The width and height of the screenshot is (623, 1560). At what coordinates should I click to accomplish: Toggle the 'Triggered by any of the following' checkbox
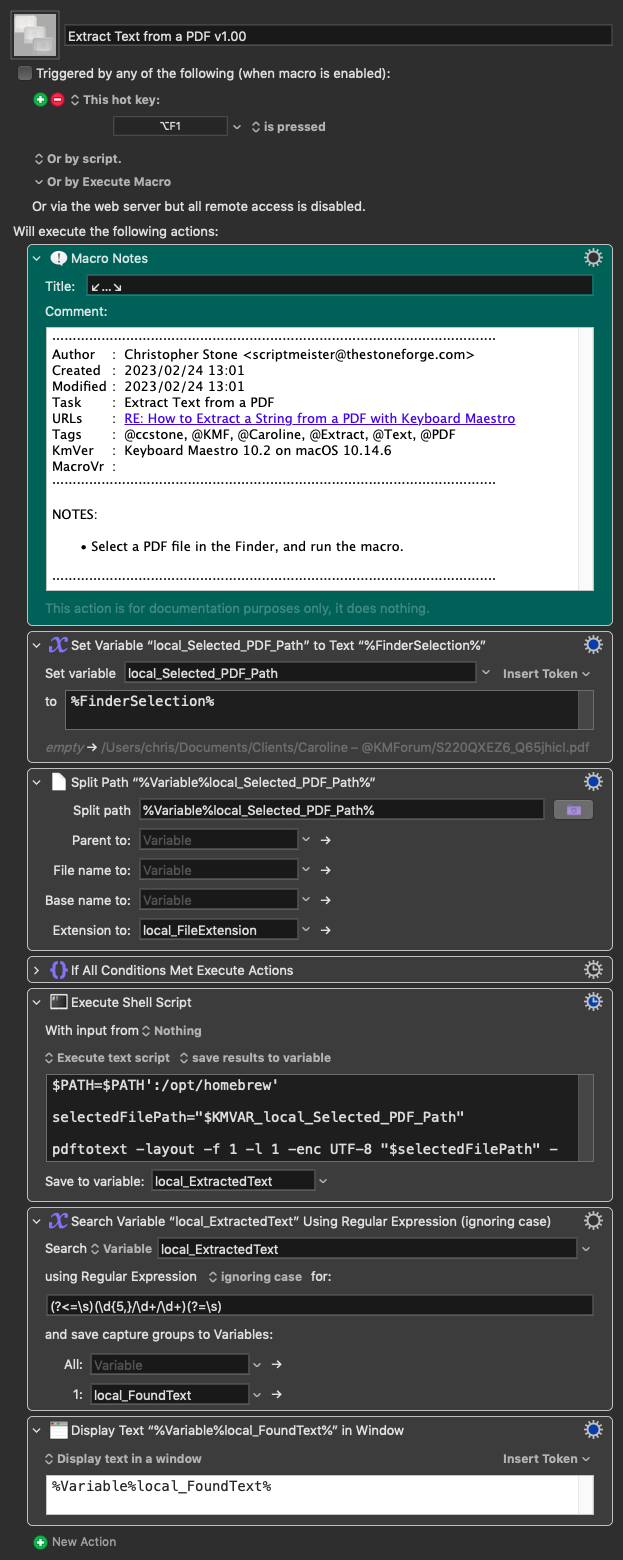(x=25, y=73)
